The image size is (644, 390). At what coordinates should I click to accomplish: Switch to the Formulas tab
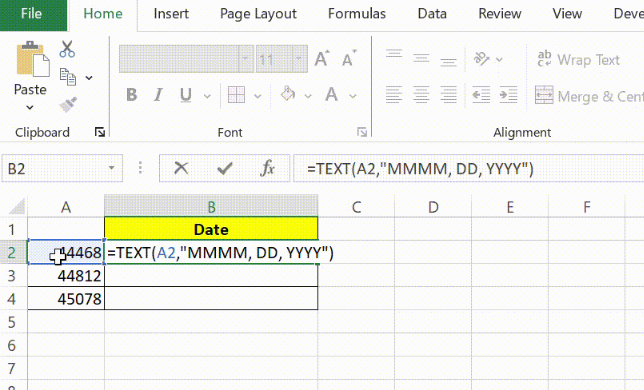(x=357, y=14)
